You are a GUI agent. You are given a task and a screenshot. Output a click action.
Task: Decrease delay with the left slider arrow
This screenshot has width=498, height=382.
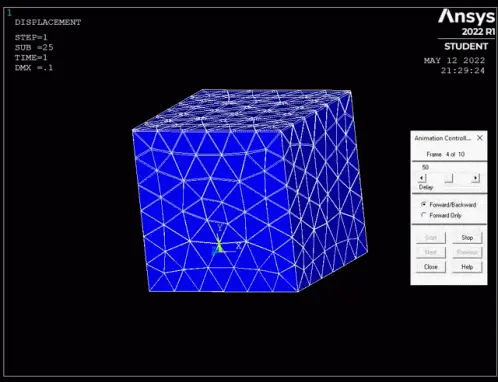pos(422,178)
